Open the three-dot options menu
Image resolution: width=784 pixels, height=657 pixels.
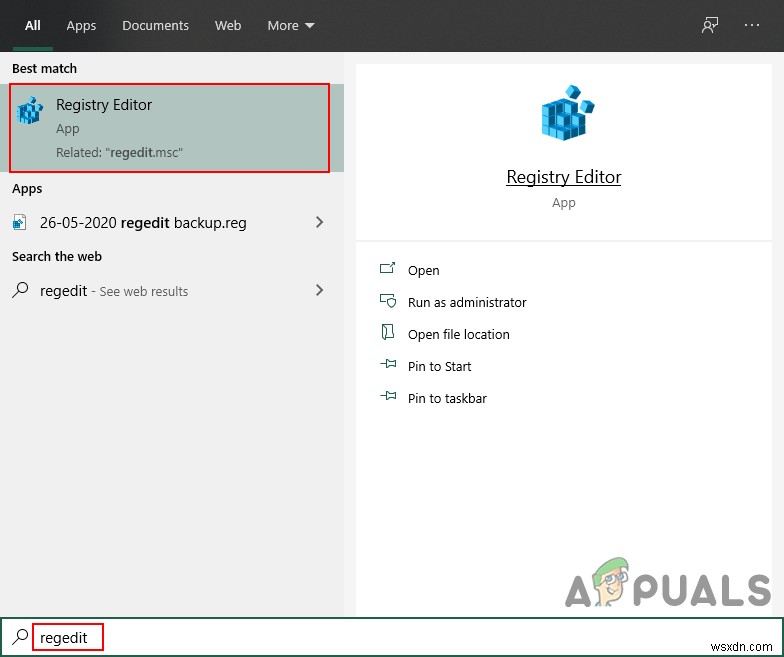752,25
